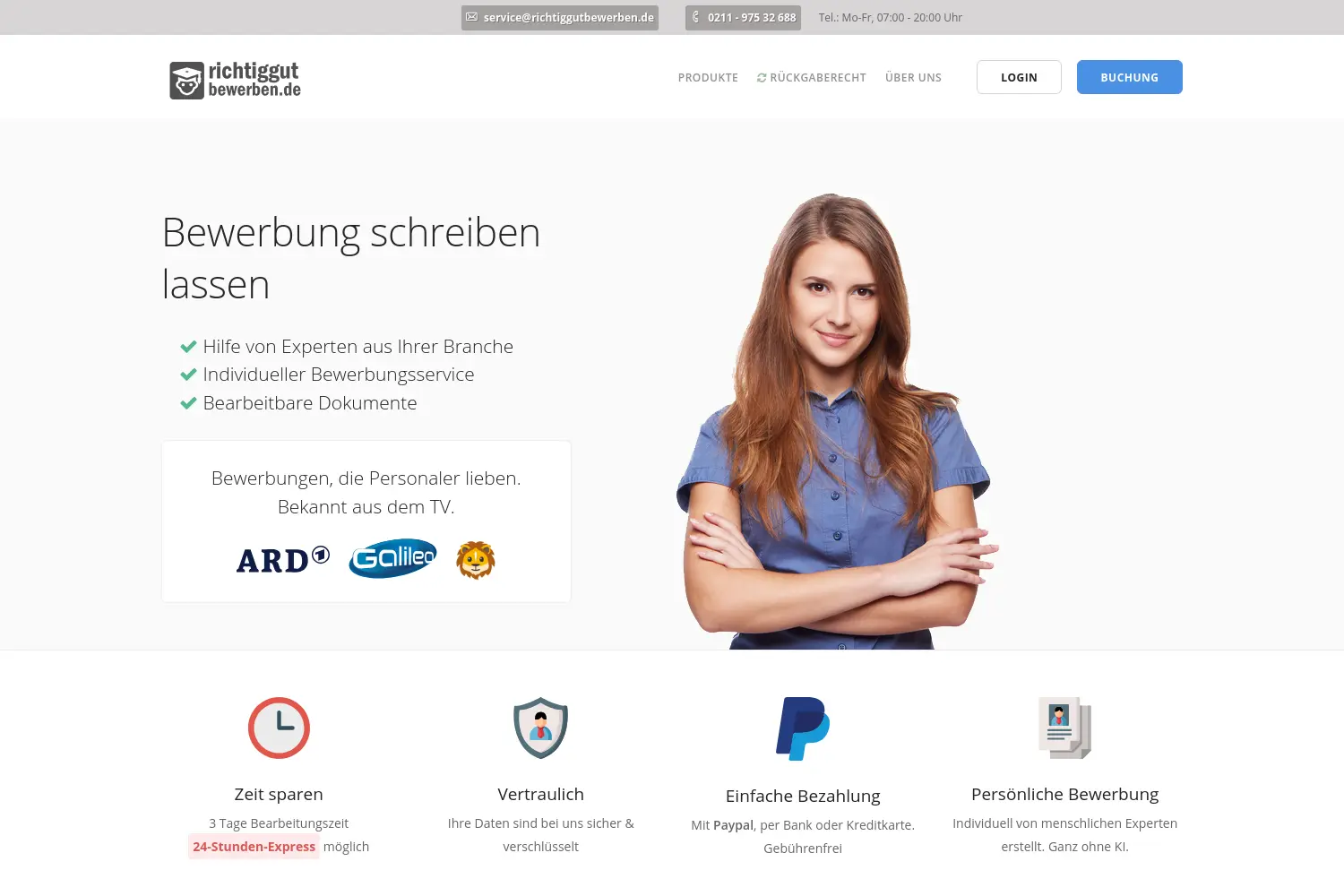The height and width of the screenshot is (896, 1344).
Task: Click the service@richtiggutbewerben.de email link
Action: click(560, 18)
